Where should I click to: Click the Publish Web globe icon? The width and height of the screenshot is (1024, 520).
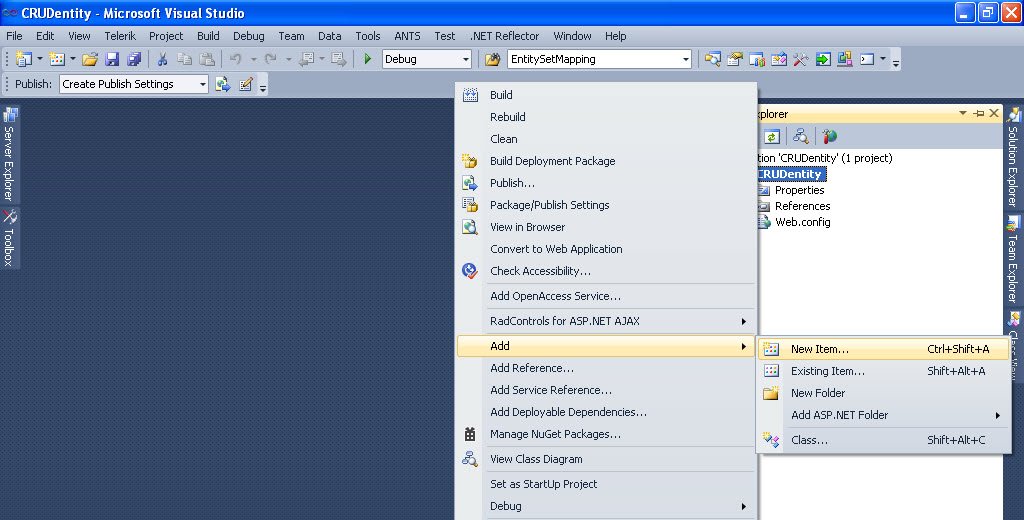pyautogui.click(x=223, y=84)
